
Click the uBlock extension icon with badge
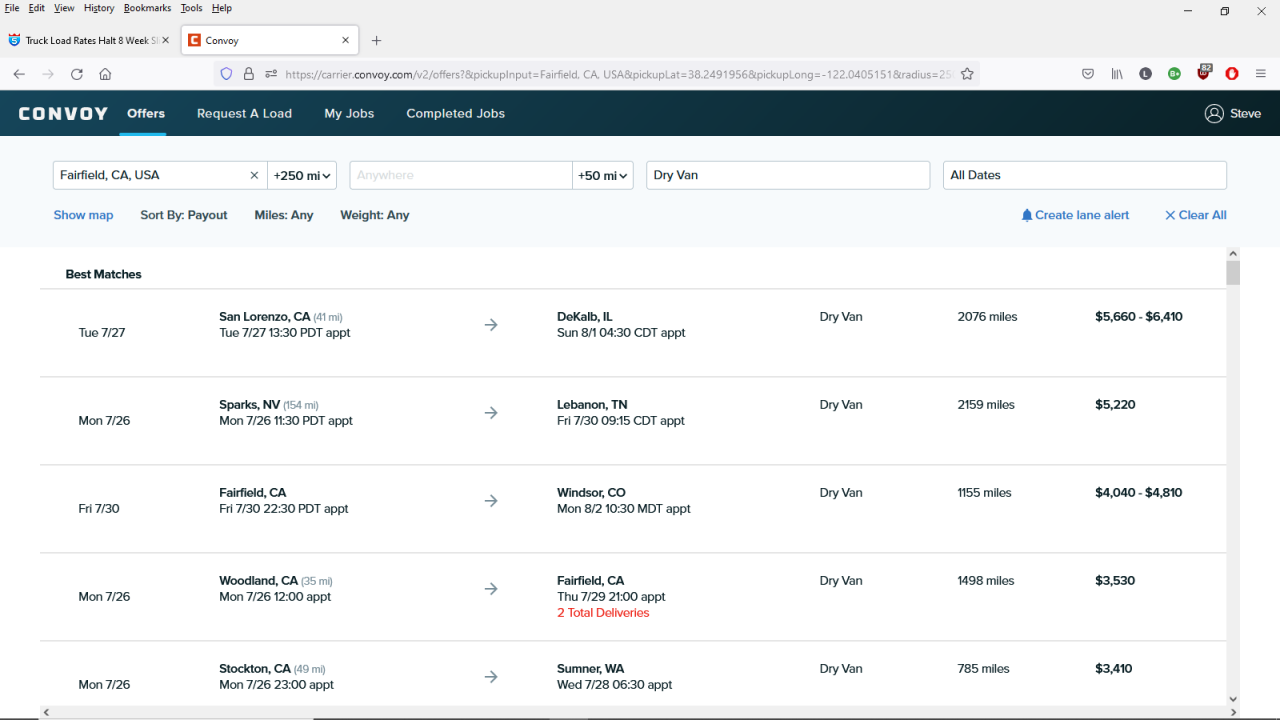pyautogui.click(x=1204, y=72)
